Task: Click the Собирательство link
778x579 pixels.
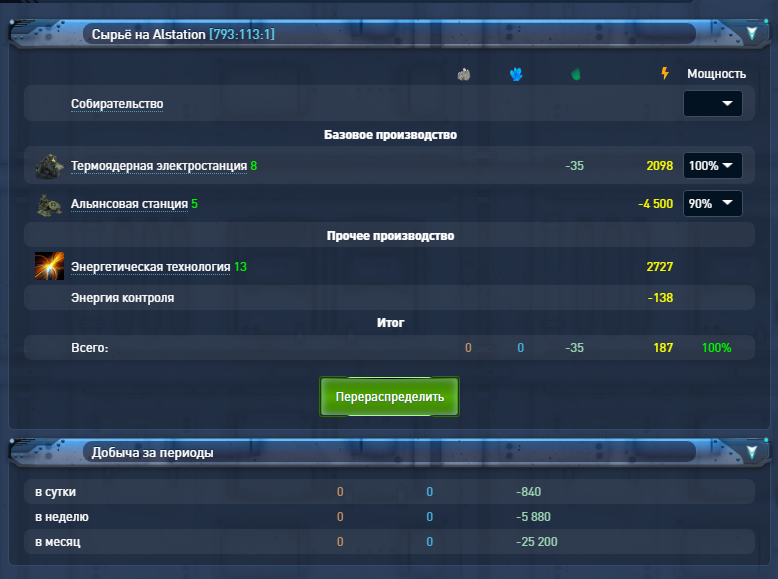Action: pos(117,104)
